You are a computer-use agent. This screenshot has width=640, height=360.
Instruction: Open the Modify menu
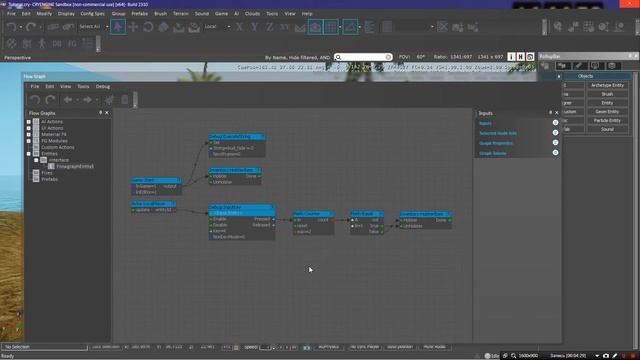point(44,13)
